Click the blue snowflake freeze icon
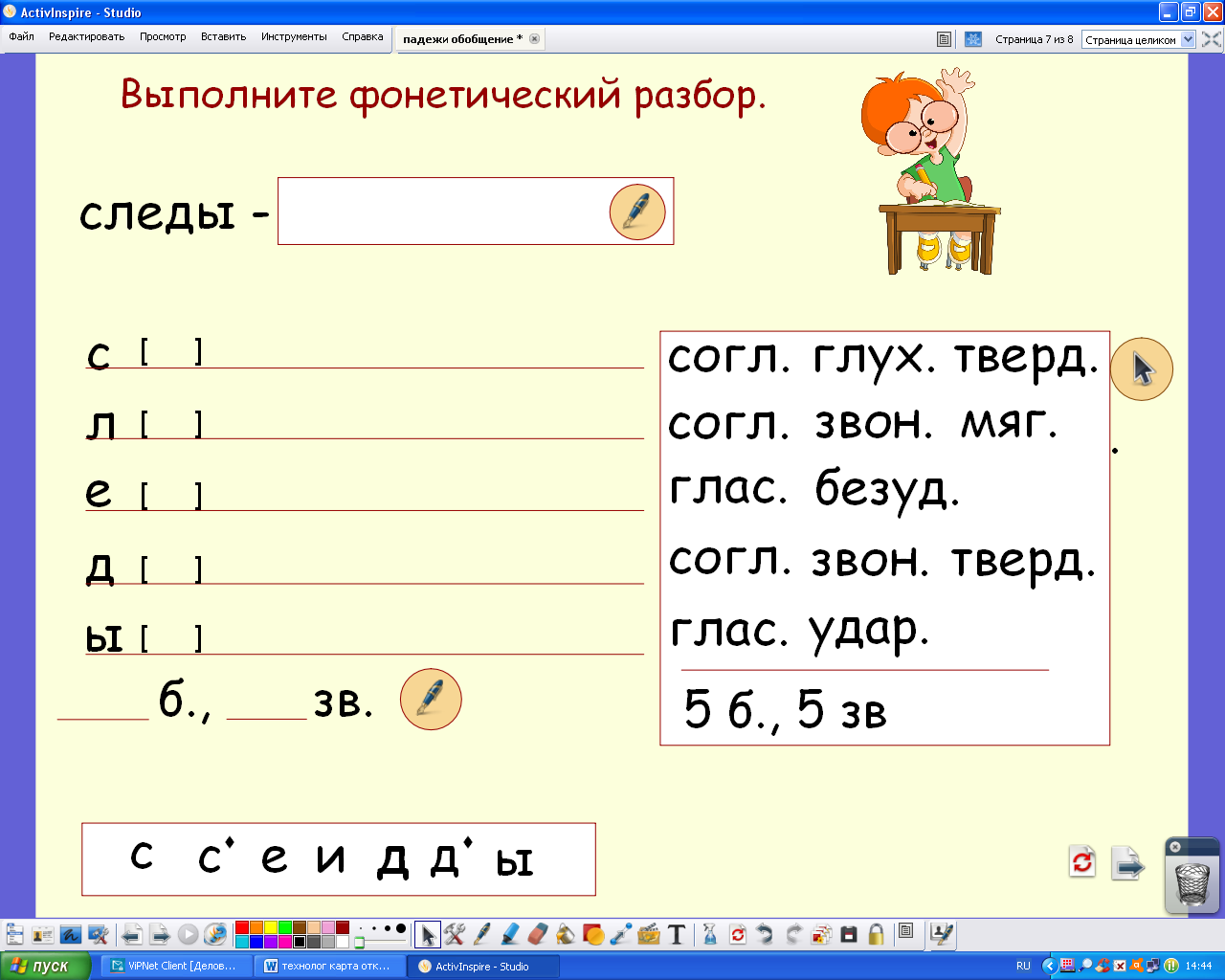 click(x=973, y=39)
